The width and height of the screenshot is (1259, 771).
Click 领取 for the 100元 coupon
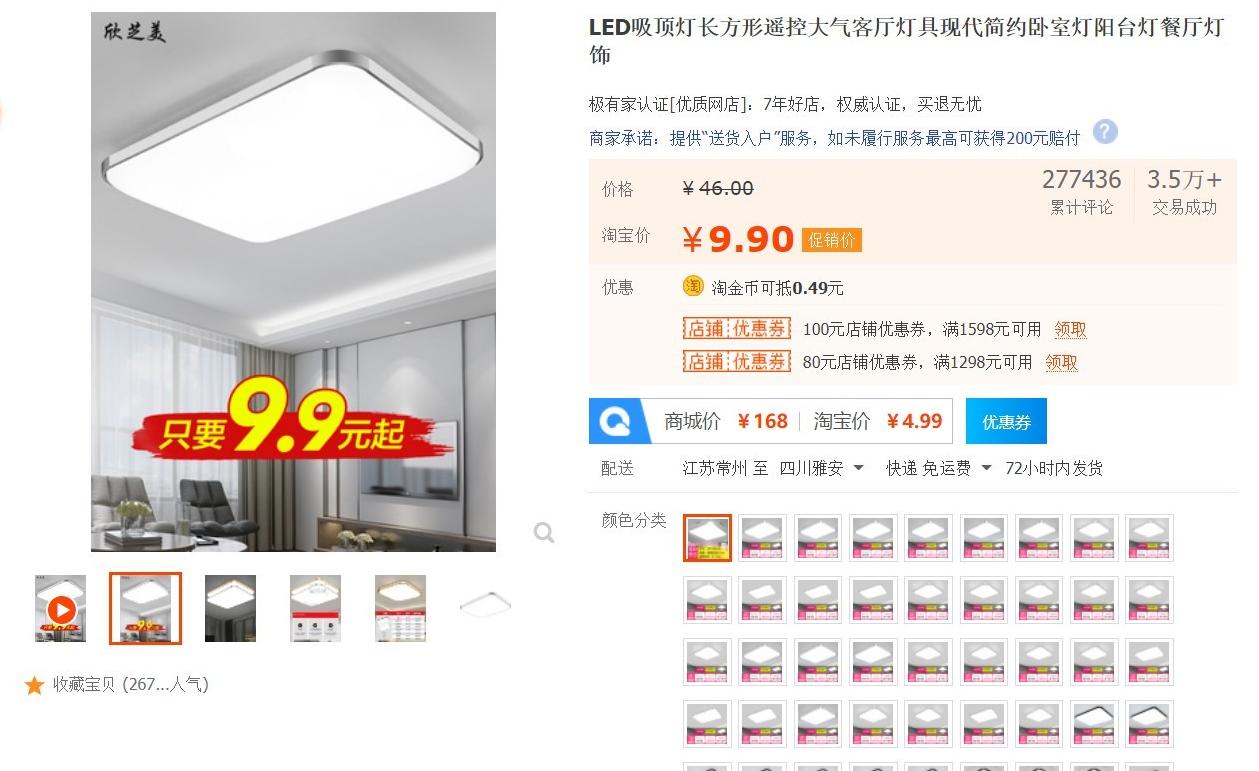pos(1070,329)
